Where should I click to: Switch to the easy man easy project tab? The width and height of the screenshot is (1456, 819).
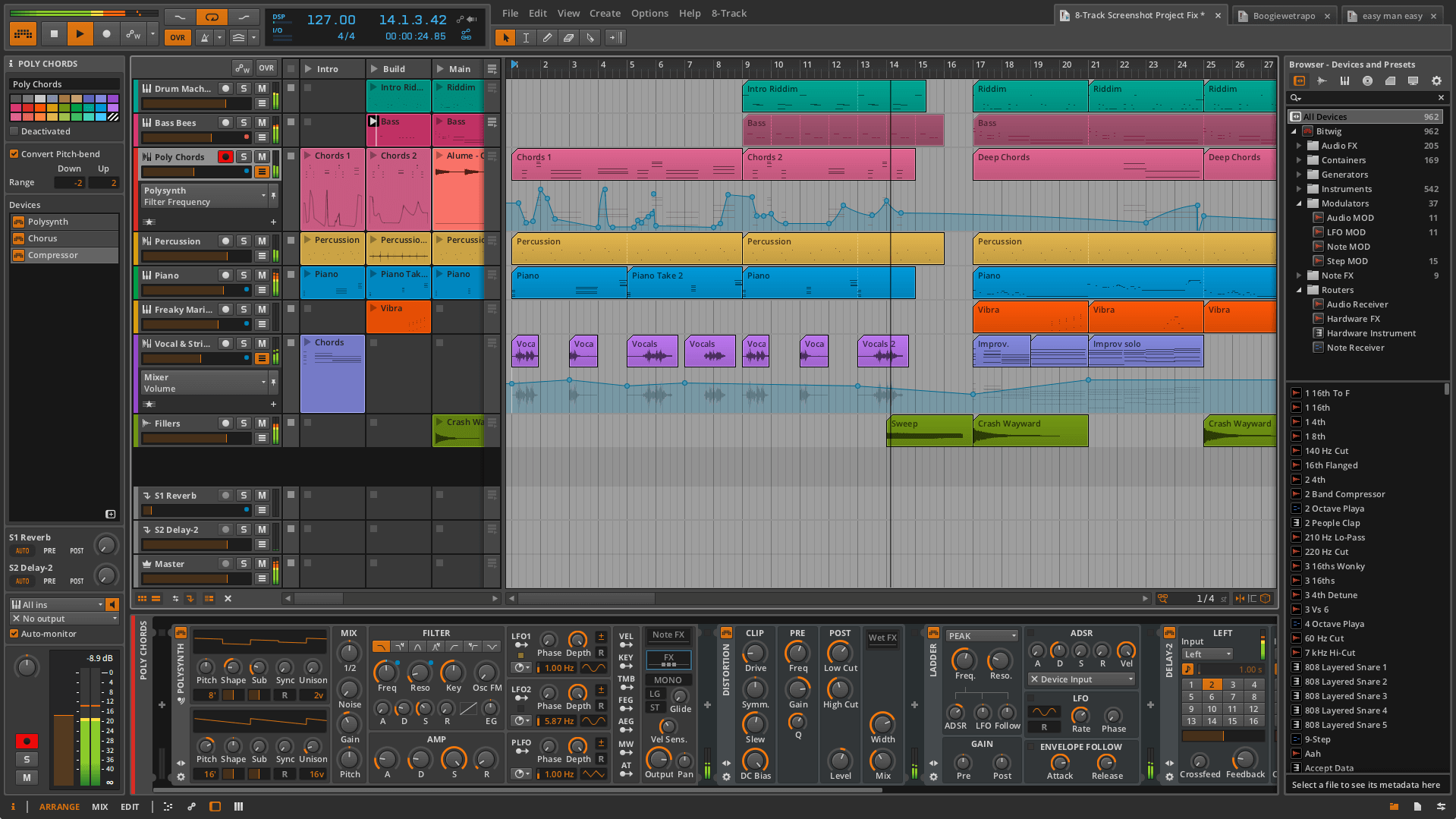1392,16
